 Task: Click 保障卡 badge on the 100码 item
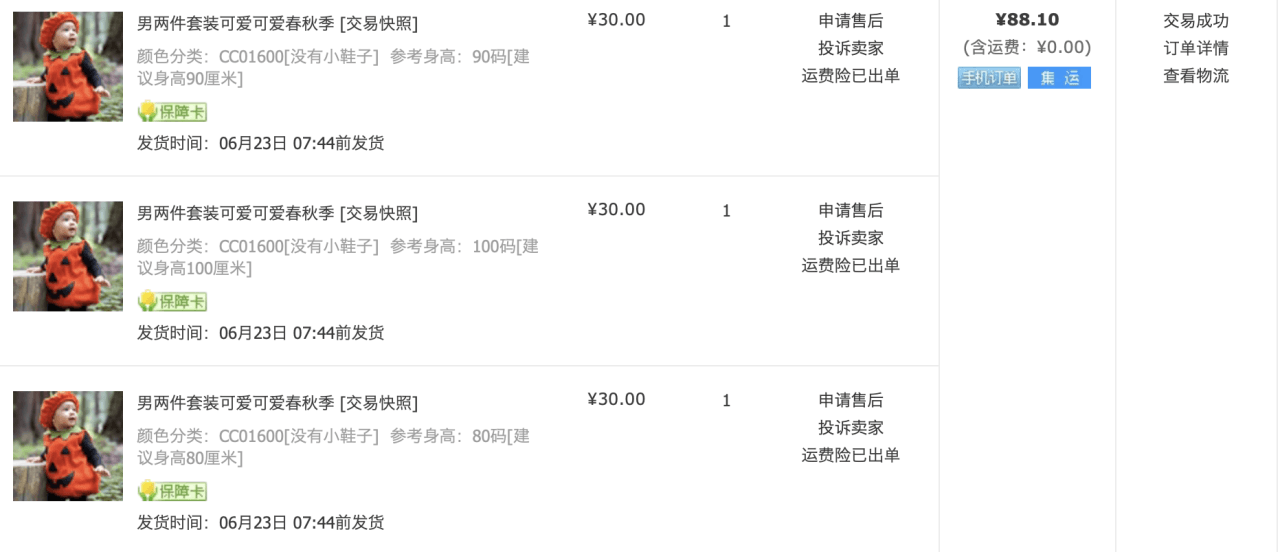click(172, 302)
